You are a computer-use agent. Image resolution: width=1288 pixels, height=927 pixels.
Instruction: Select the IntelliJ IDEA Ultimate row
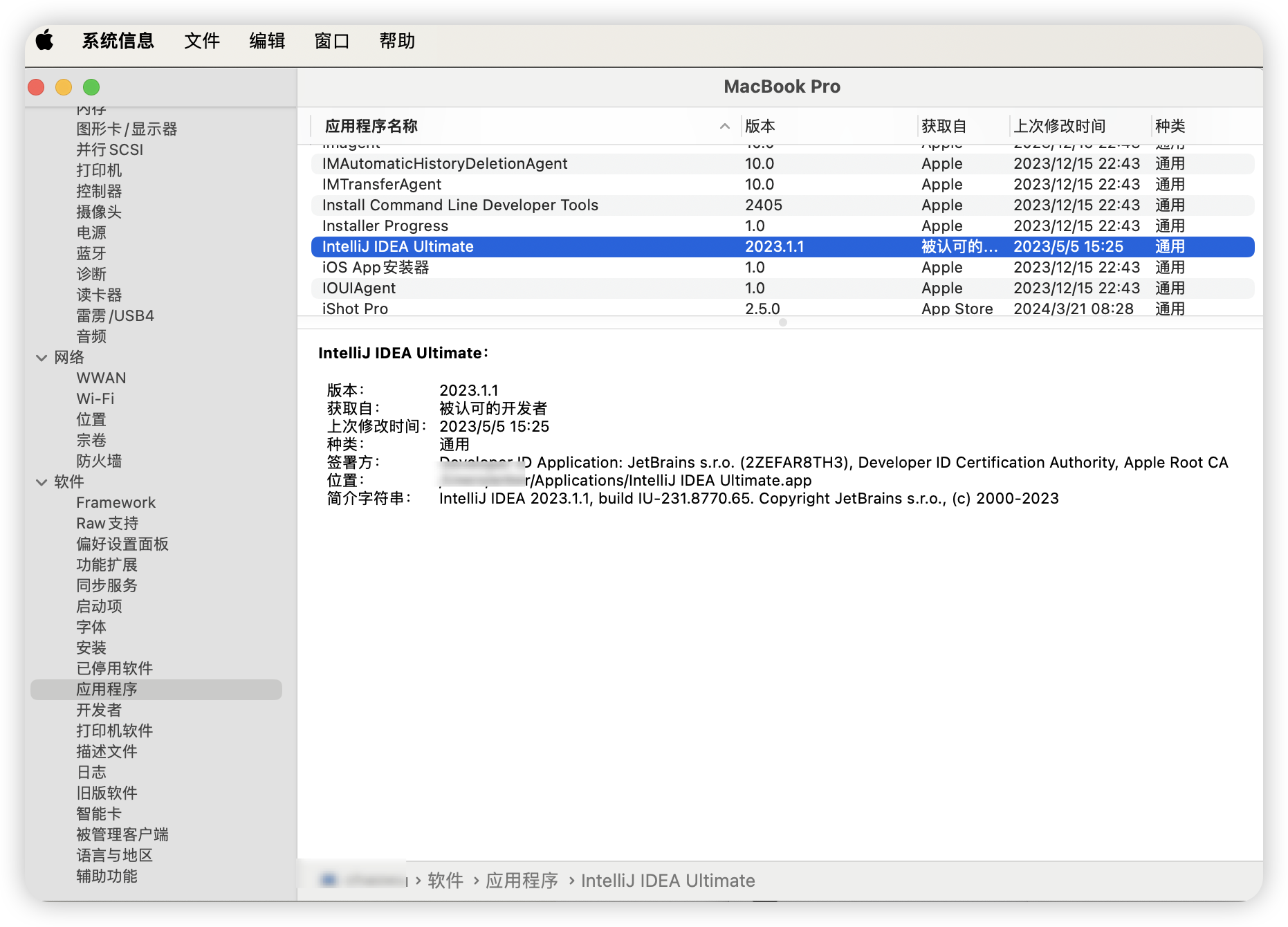[782, 247]
